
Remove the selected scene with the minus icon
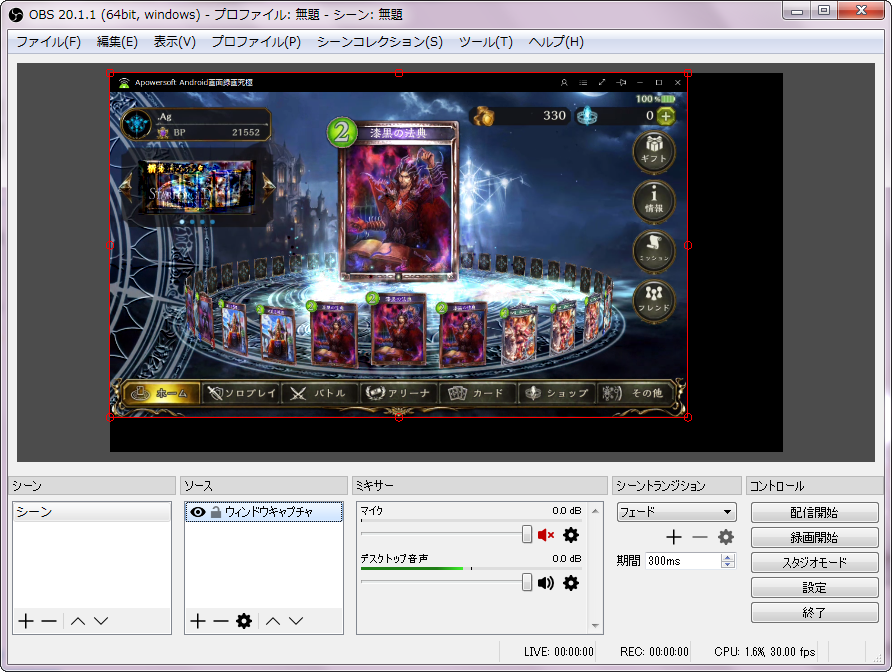coord(49,621)
